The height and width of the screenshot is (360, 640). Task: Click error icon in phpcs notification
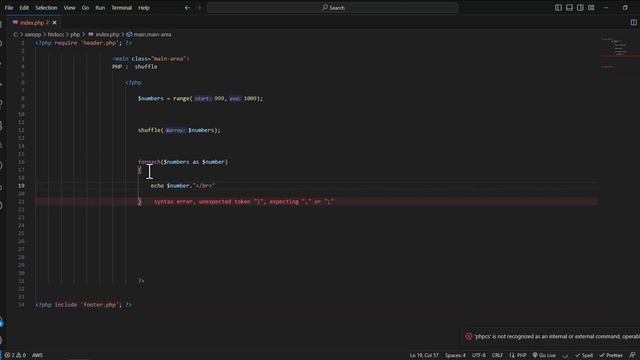pos(469,336)
